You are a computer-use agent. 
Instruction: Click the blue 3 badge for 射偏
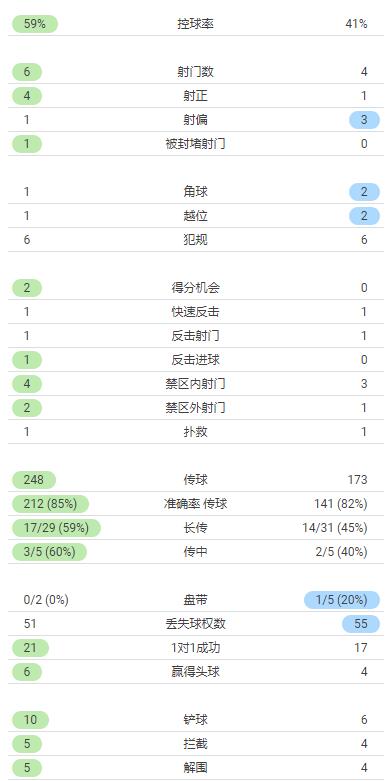tap(364, 120)
